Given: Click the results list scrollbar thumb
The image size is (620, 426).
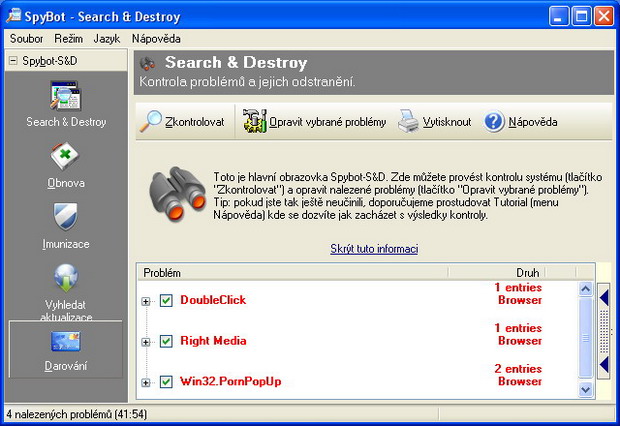Looking at the screenshot, I should pyautogui.click(x=586, y=338).
